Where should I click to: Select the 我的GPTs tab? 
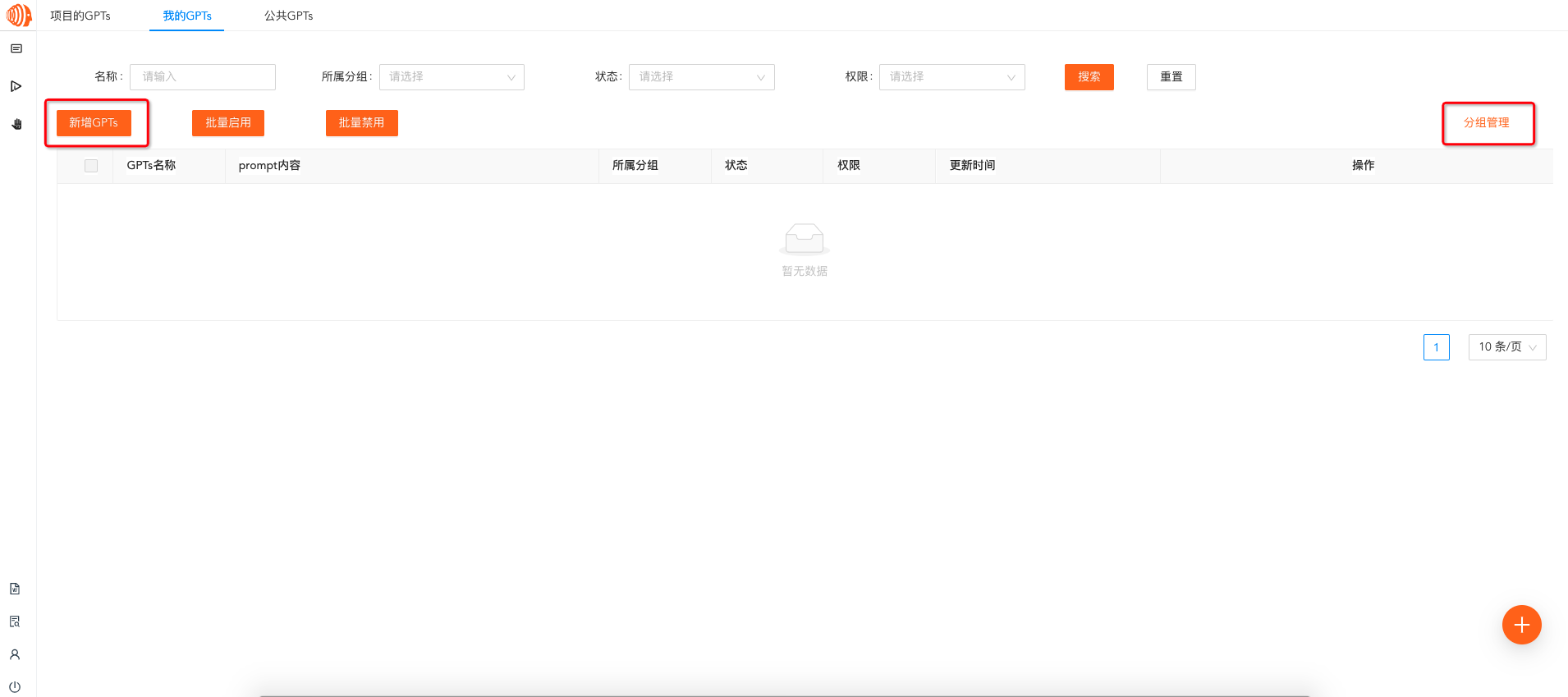(x=187, y=16)
